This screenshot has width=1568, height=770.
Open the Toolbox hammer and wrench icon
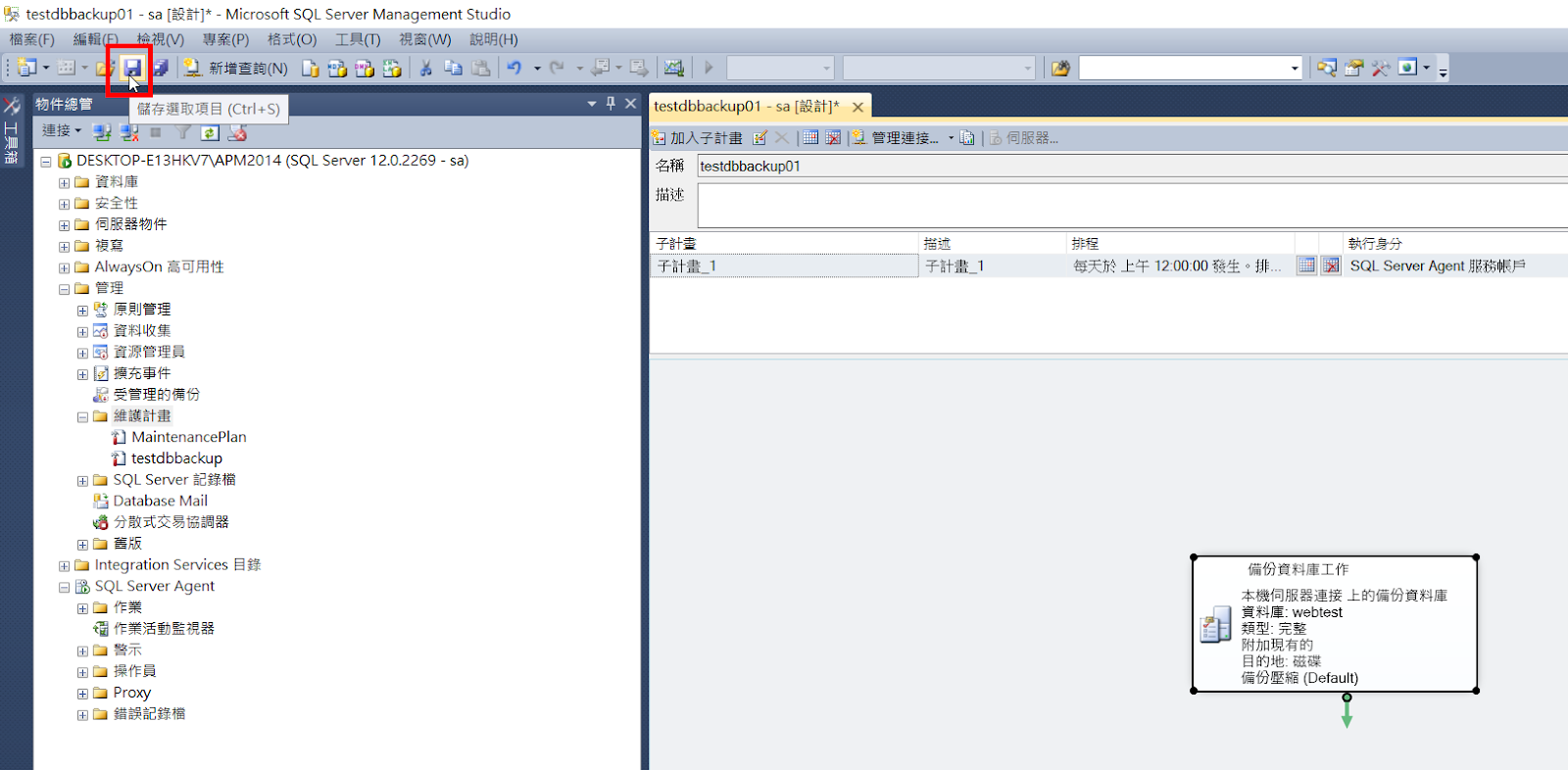pos(1381,68)
